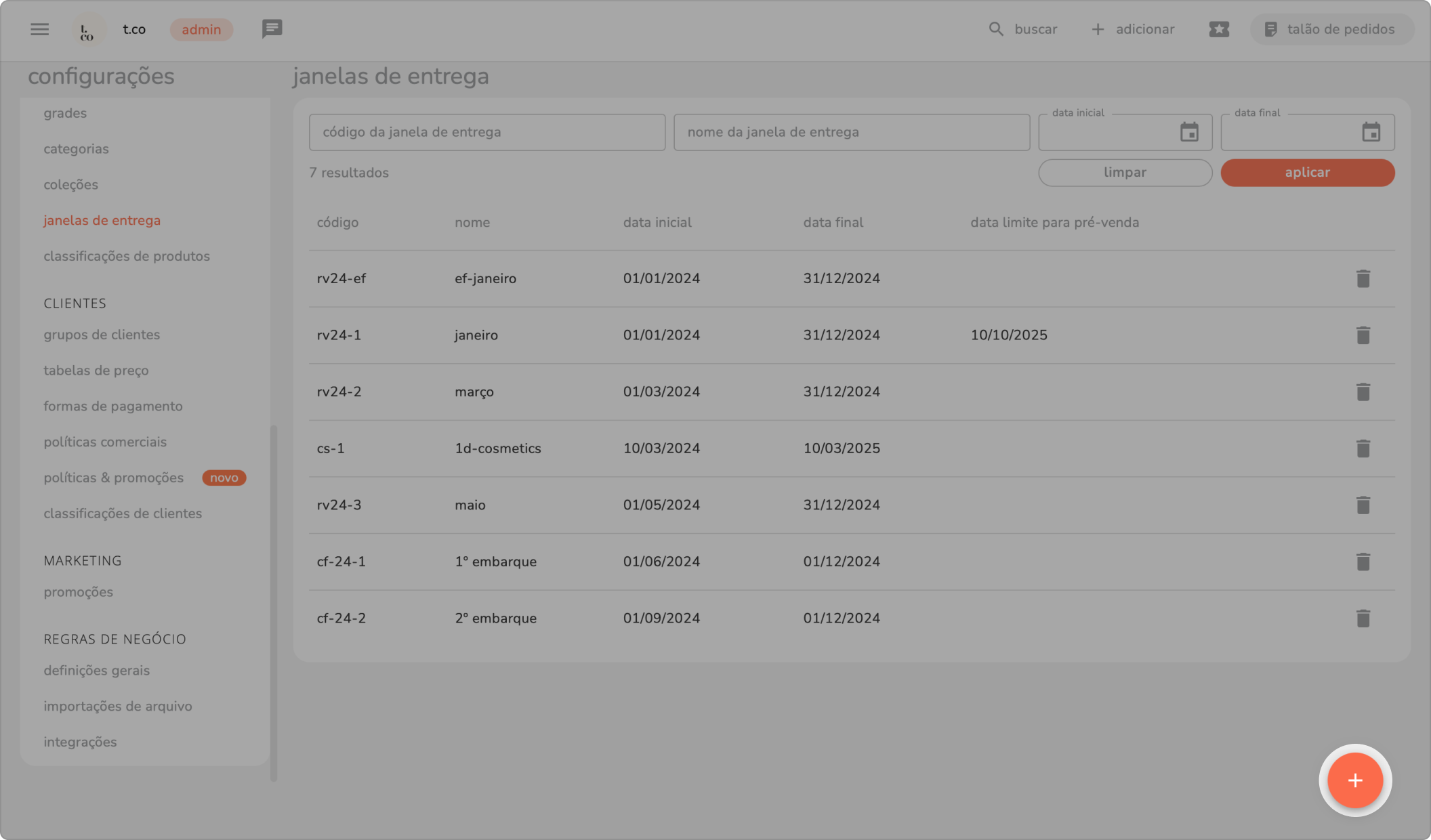Select tabelas de preço sidebar item

tap(96, 371)
